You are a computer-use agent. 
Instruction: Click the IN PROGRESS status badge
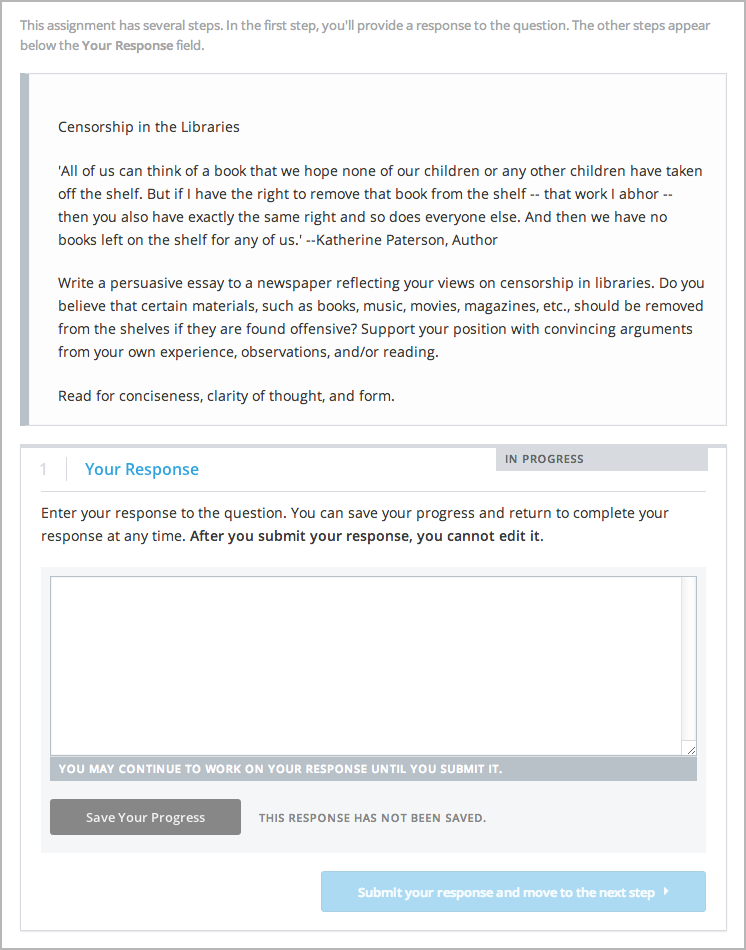pos(544,459)
